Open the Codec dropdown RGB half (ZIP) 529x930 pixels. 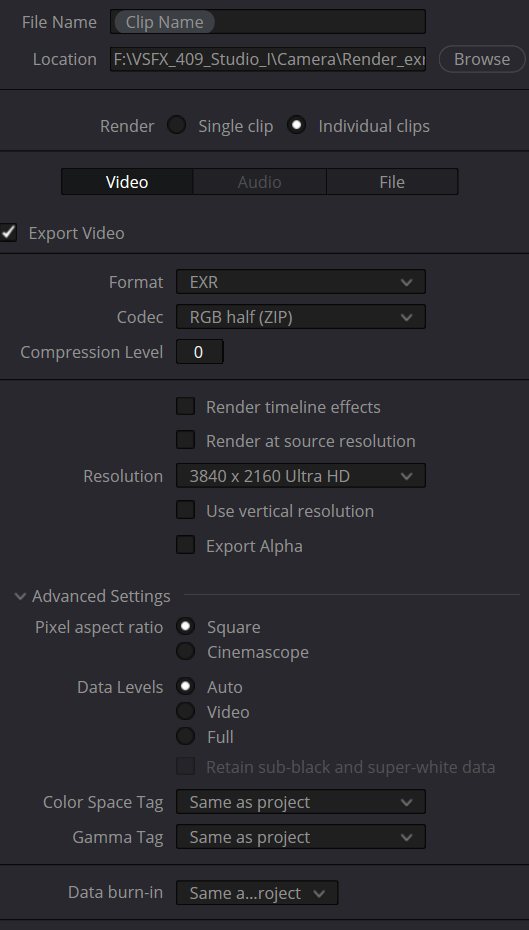tap(301, 317)
